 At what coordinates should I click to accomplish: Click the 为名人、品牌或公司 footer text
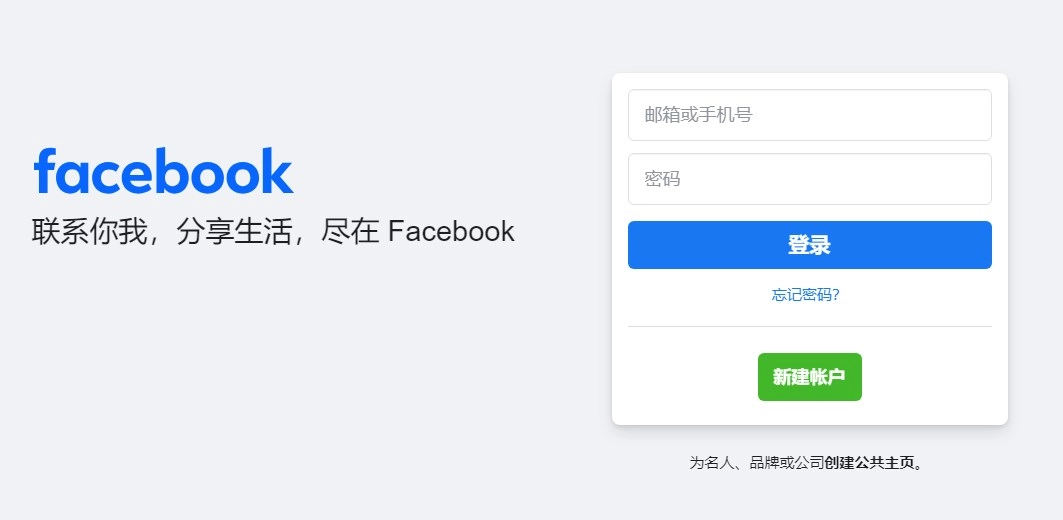click(x=757, y=464)
